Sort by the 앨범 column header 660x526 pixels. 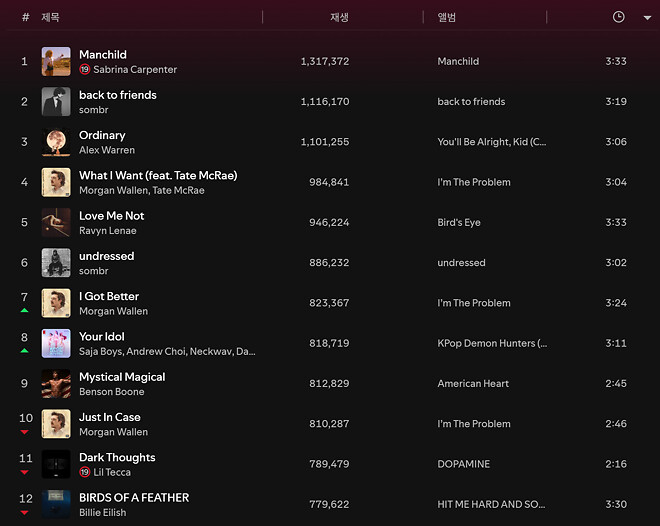(x=447, y=17)
